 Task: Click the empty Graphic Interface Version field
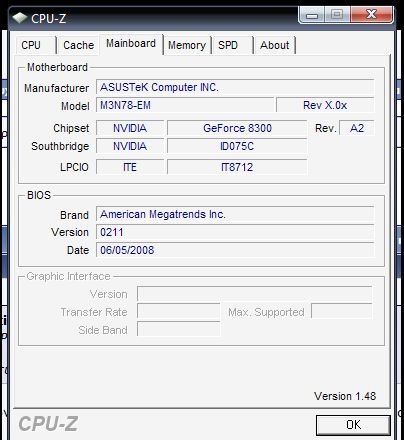(x=254, y=294)
